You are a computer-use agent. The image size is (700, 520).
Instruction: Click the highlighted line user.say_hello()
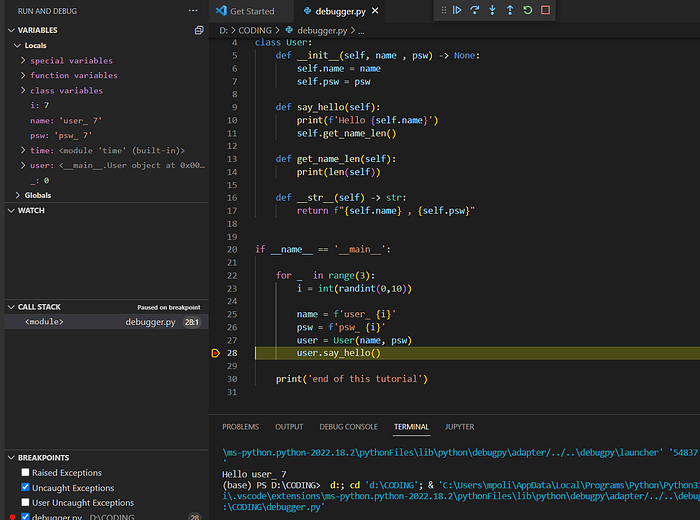tap(338, 353)
